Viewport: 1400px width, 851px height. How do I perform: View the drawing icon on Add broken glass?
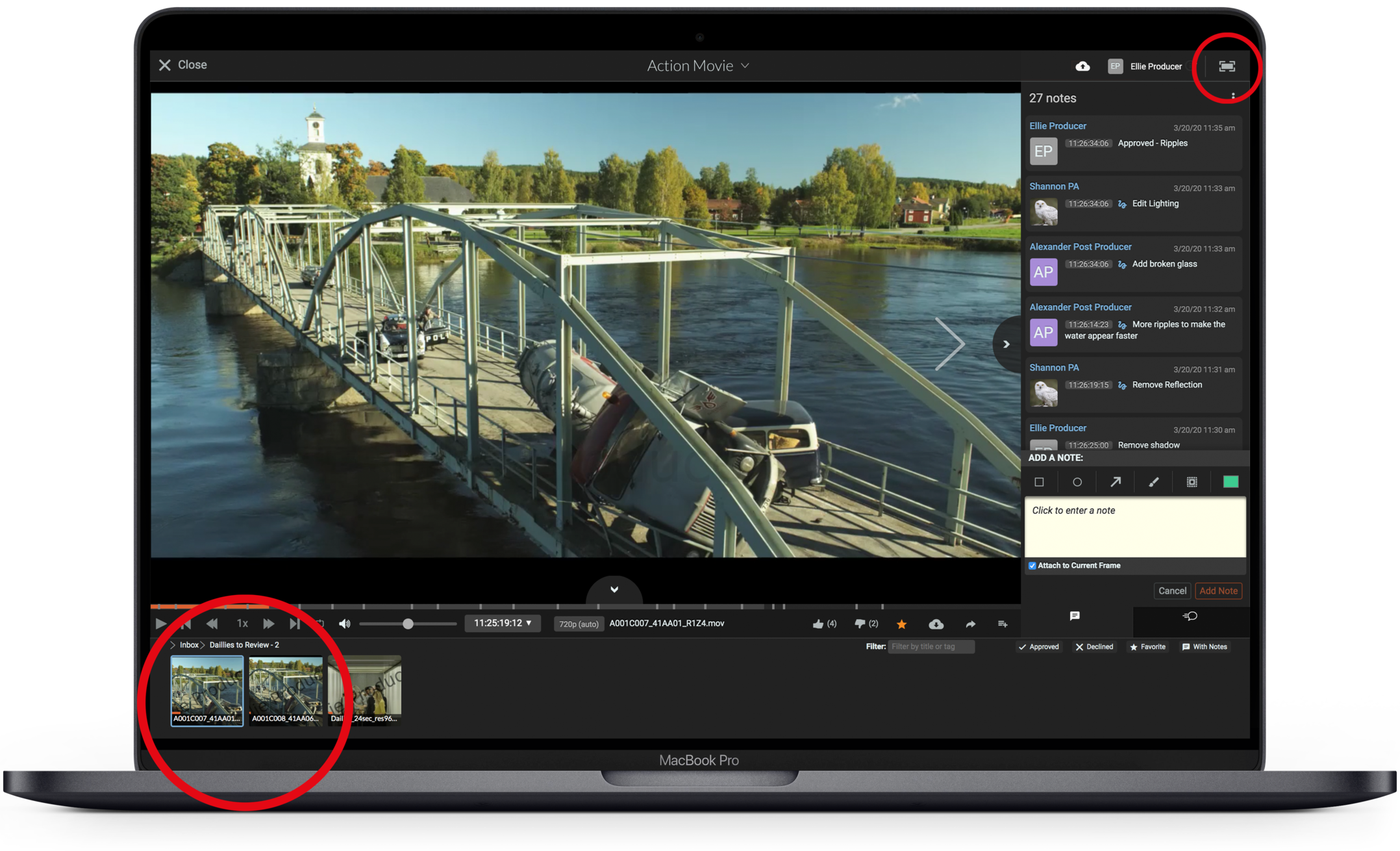point(1122,264)
